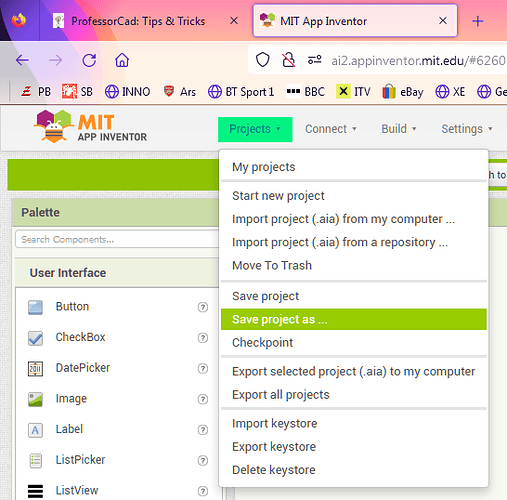Click the browser forward arrow

tap(55, 60)
